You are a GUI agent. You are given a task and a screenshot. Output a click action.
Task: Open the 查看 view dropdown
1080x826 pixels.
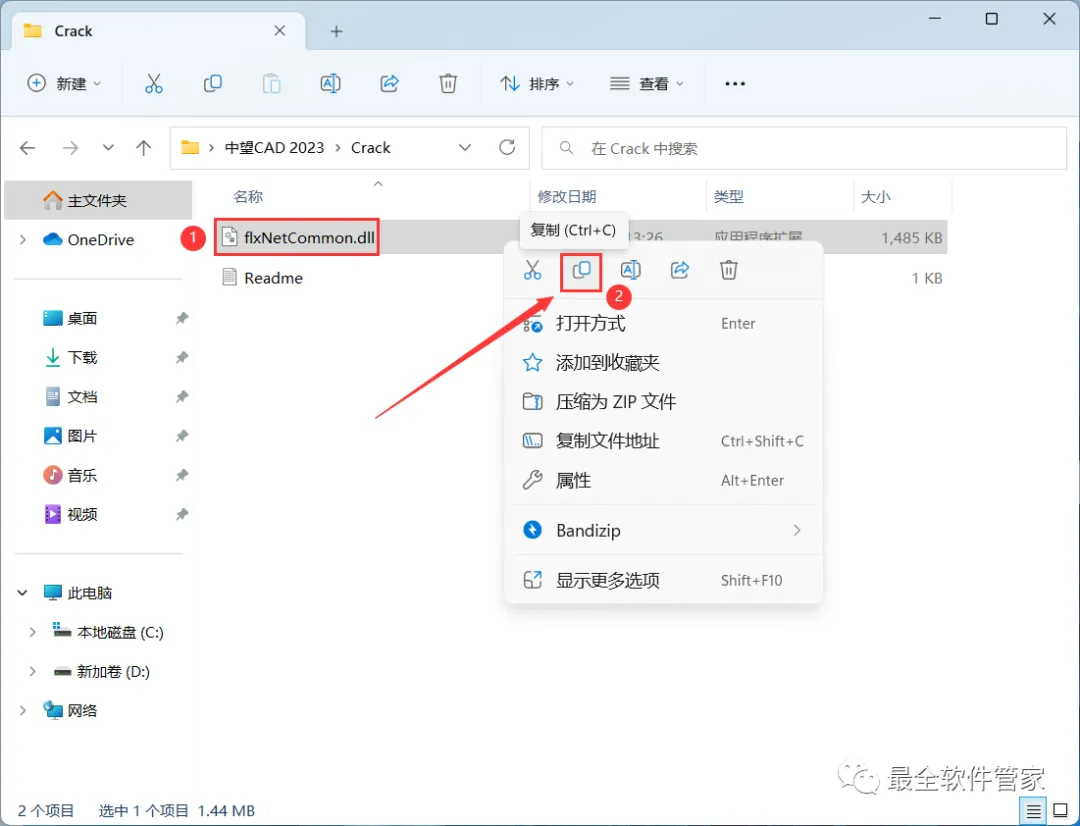pos(647,83)
